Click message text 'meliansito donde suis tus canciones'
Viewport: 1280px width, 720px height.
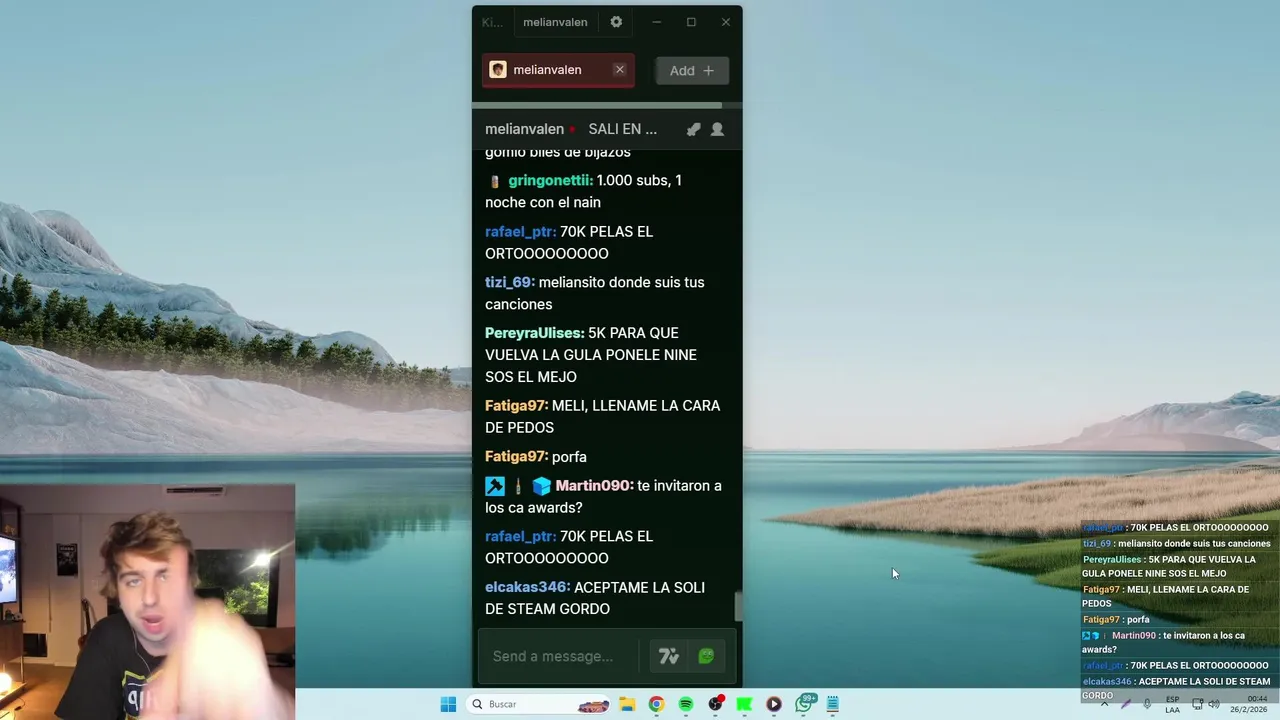[x=595, y=293]
